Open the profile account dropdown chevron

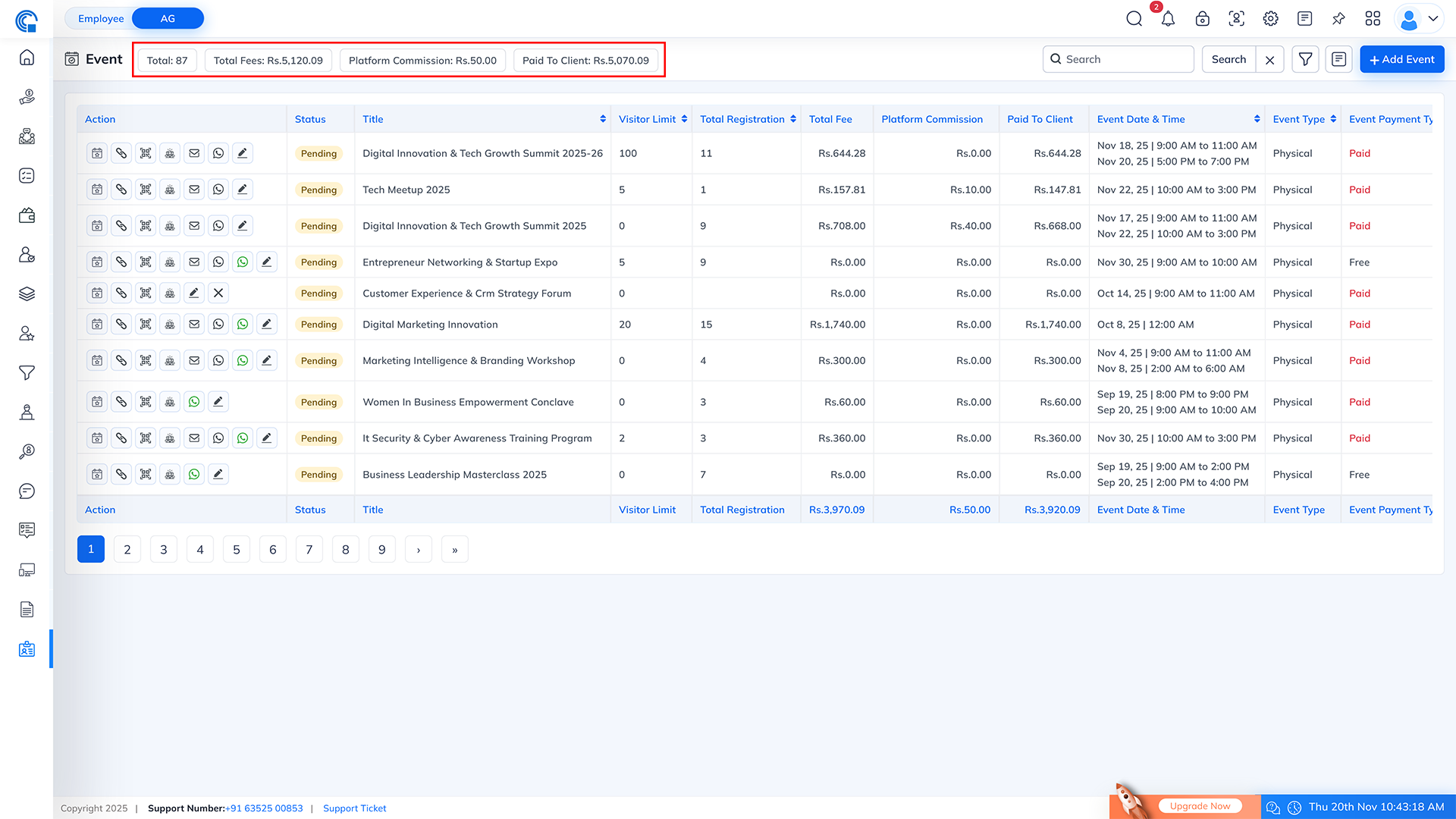tap(1433, 18)
